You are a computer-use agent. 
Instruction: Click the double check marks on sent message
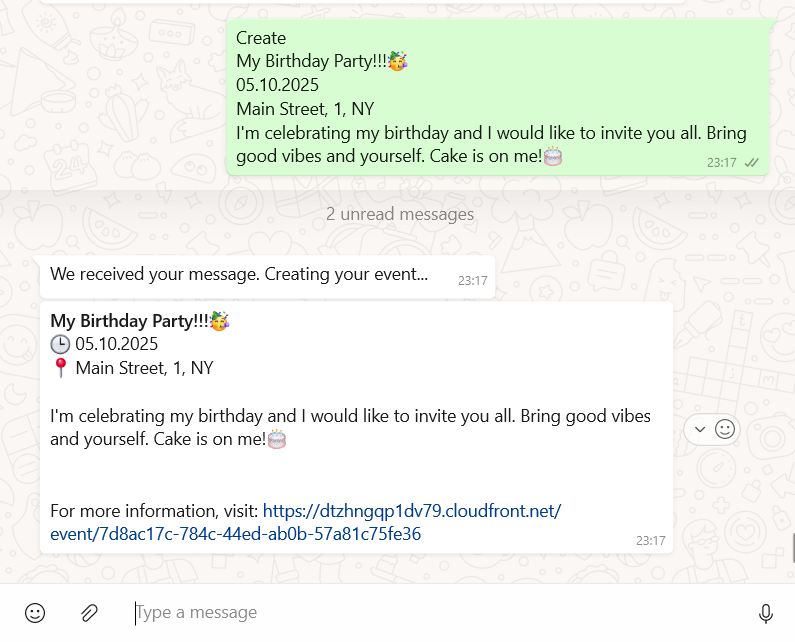[x=751, y=162]
